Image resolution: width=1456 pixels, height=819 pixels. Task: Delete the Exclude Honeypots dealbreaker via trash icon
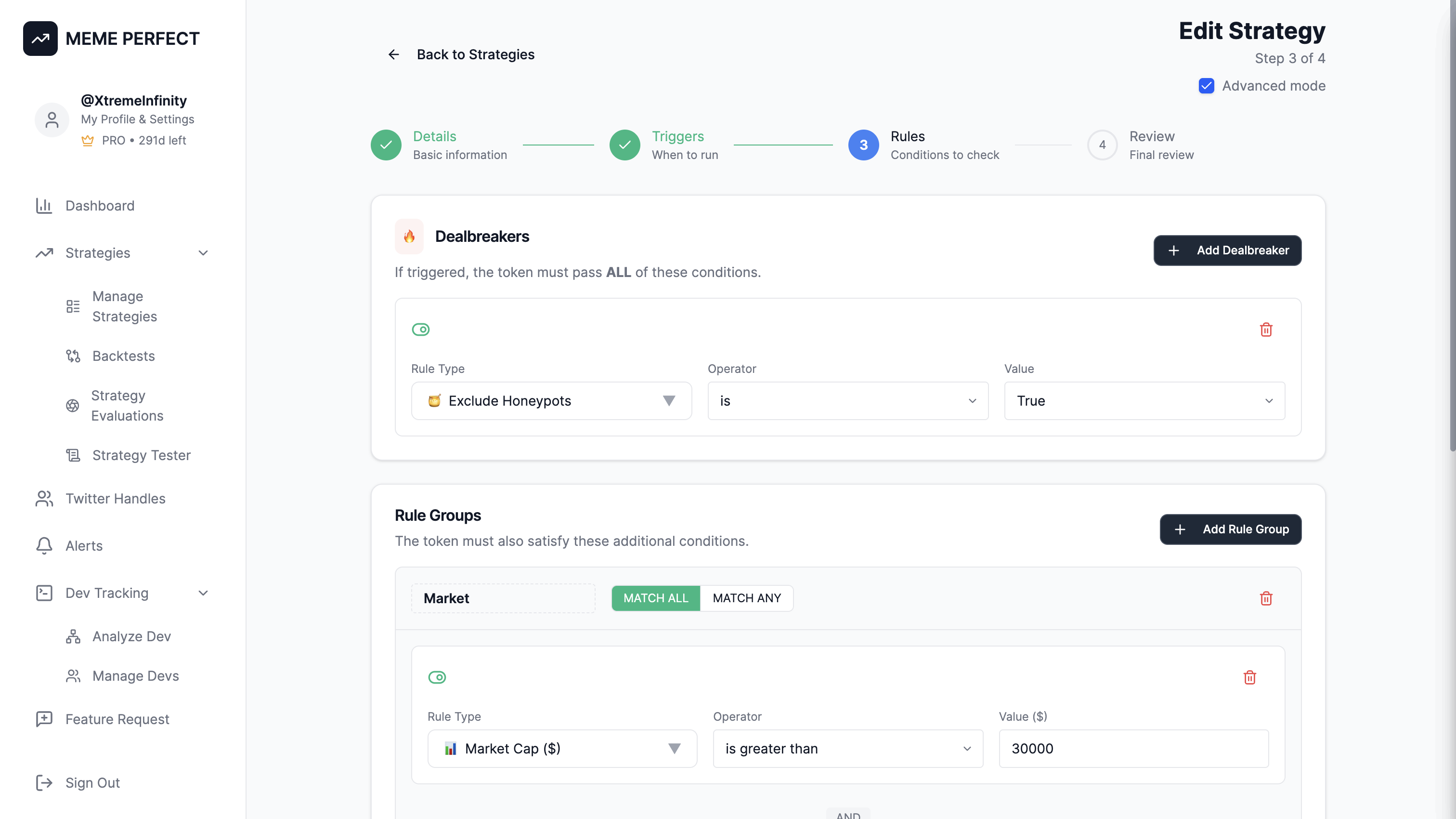(x=1266, y=329)
